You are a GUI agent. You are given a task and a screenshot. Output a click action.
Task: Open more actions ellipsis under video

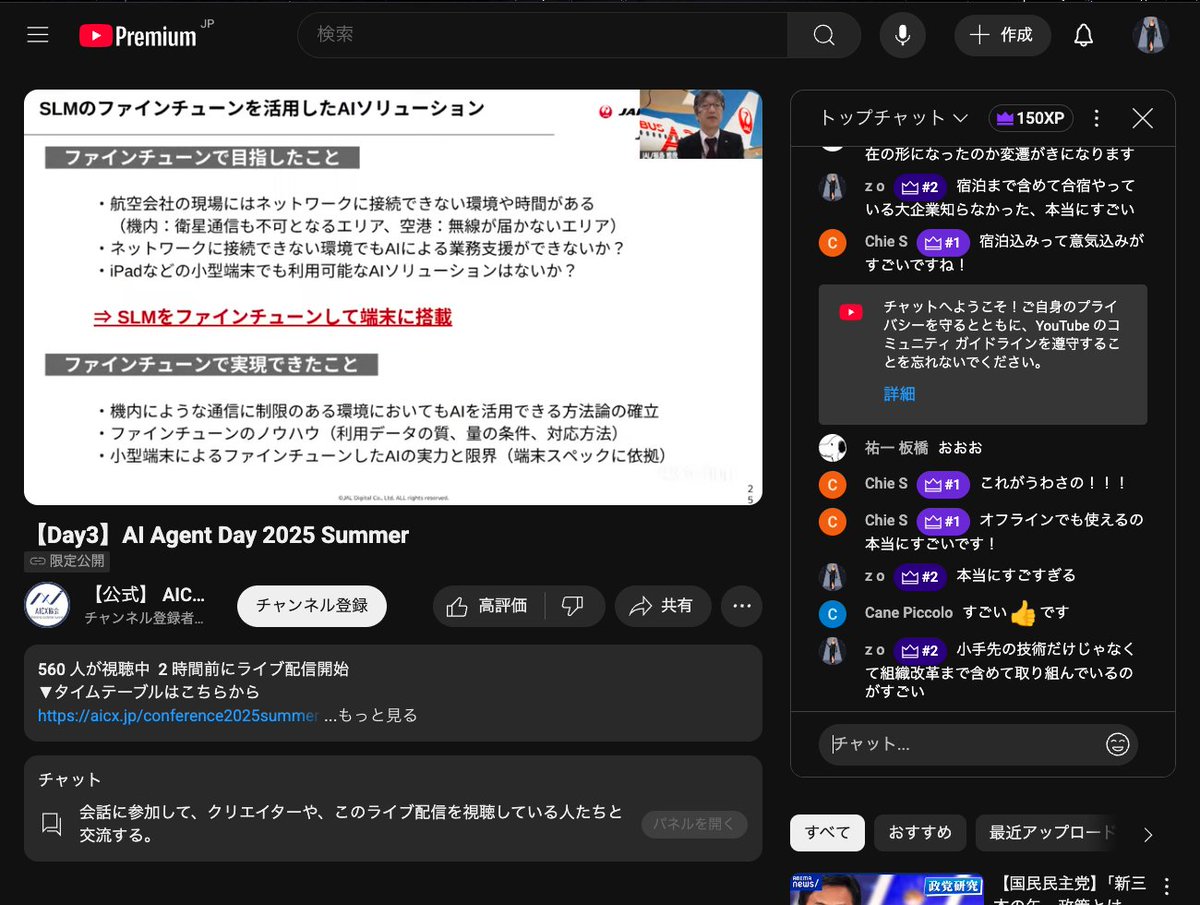[x=741, y=606]
